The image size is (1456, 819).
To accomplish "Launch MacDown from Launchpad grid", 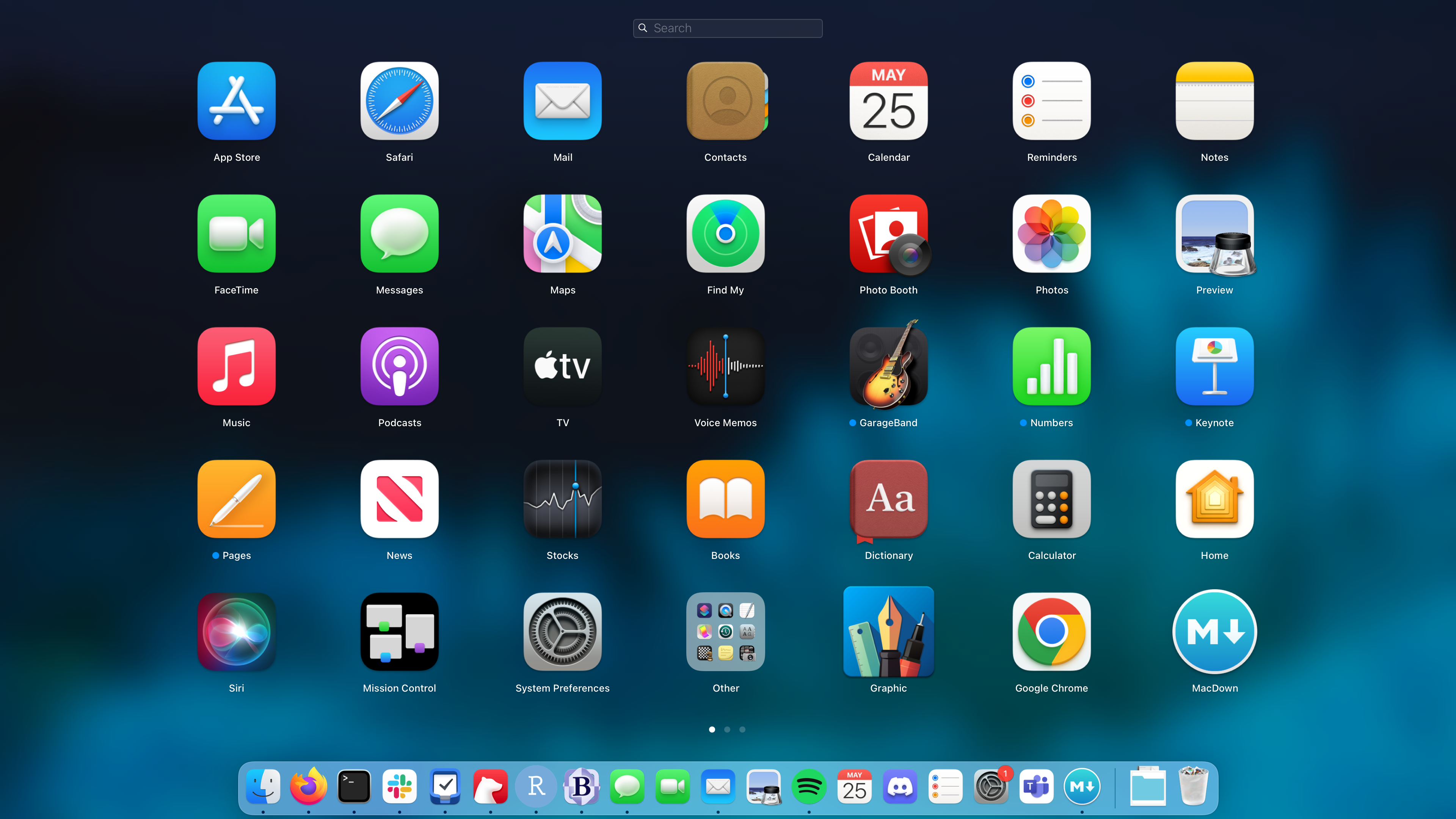I will pos(1214,632).
